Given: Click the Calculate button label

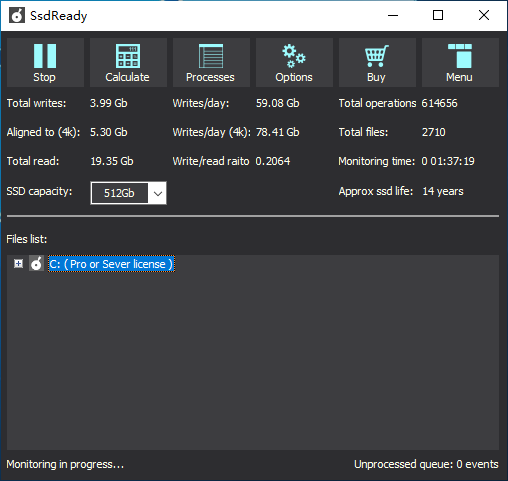Looking at the screenshot, I should tap(127, 77).
